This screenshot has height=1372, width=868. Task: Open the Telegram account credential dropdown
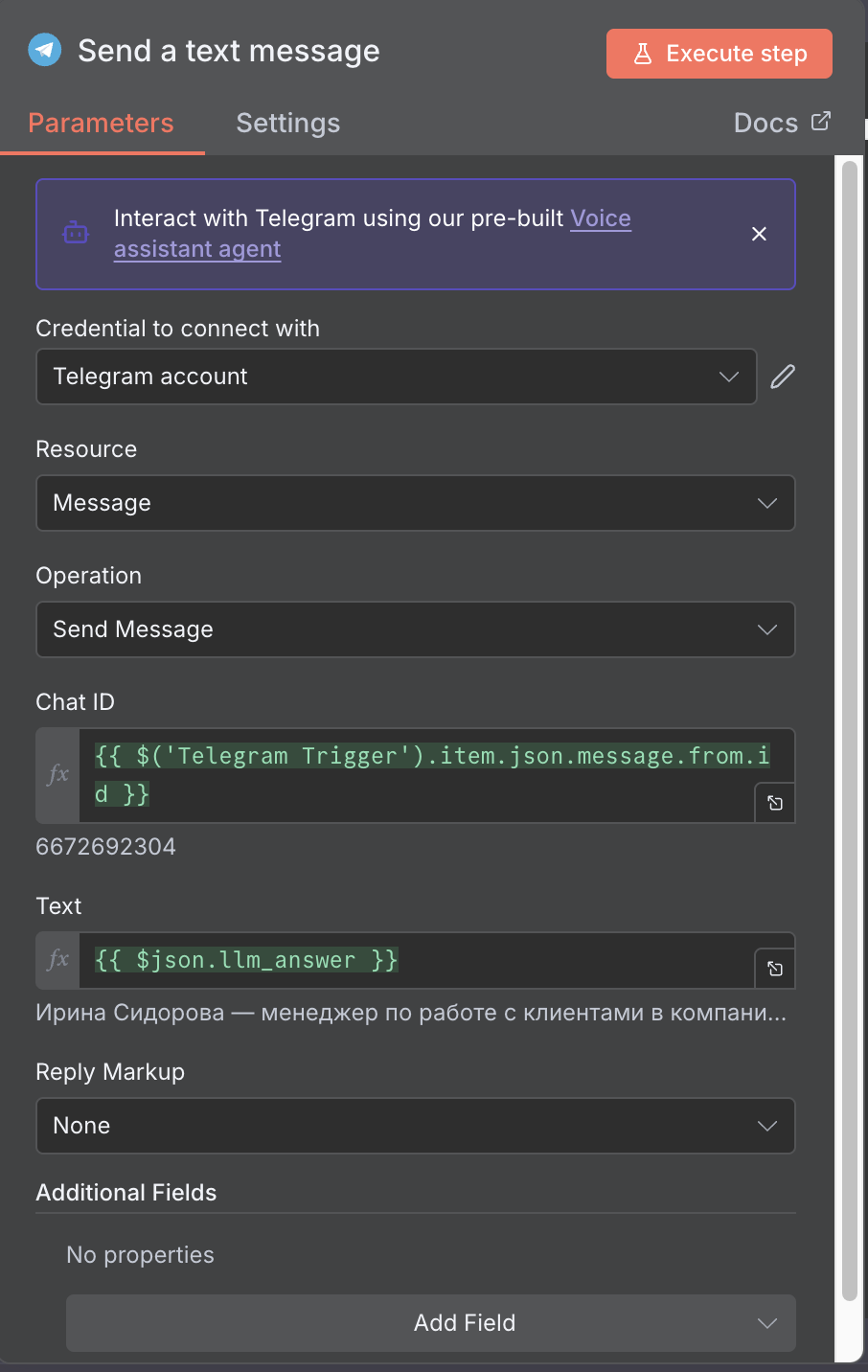click(x=396, y=377)
